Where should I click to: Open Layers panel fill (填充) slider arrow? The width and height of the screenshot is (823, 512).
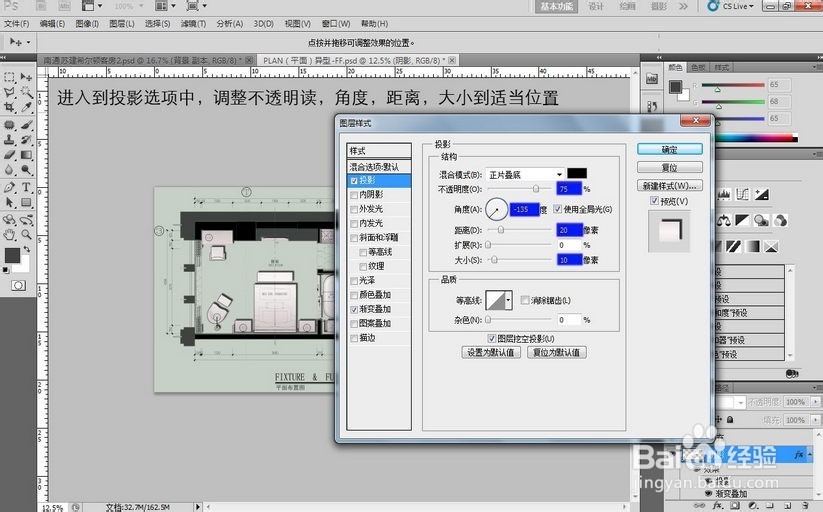tap(815, 420)
